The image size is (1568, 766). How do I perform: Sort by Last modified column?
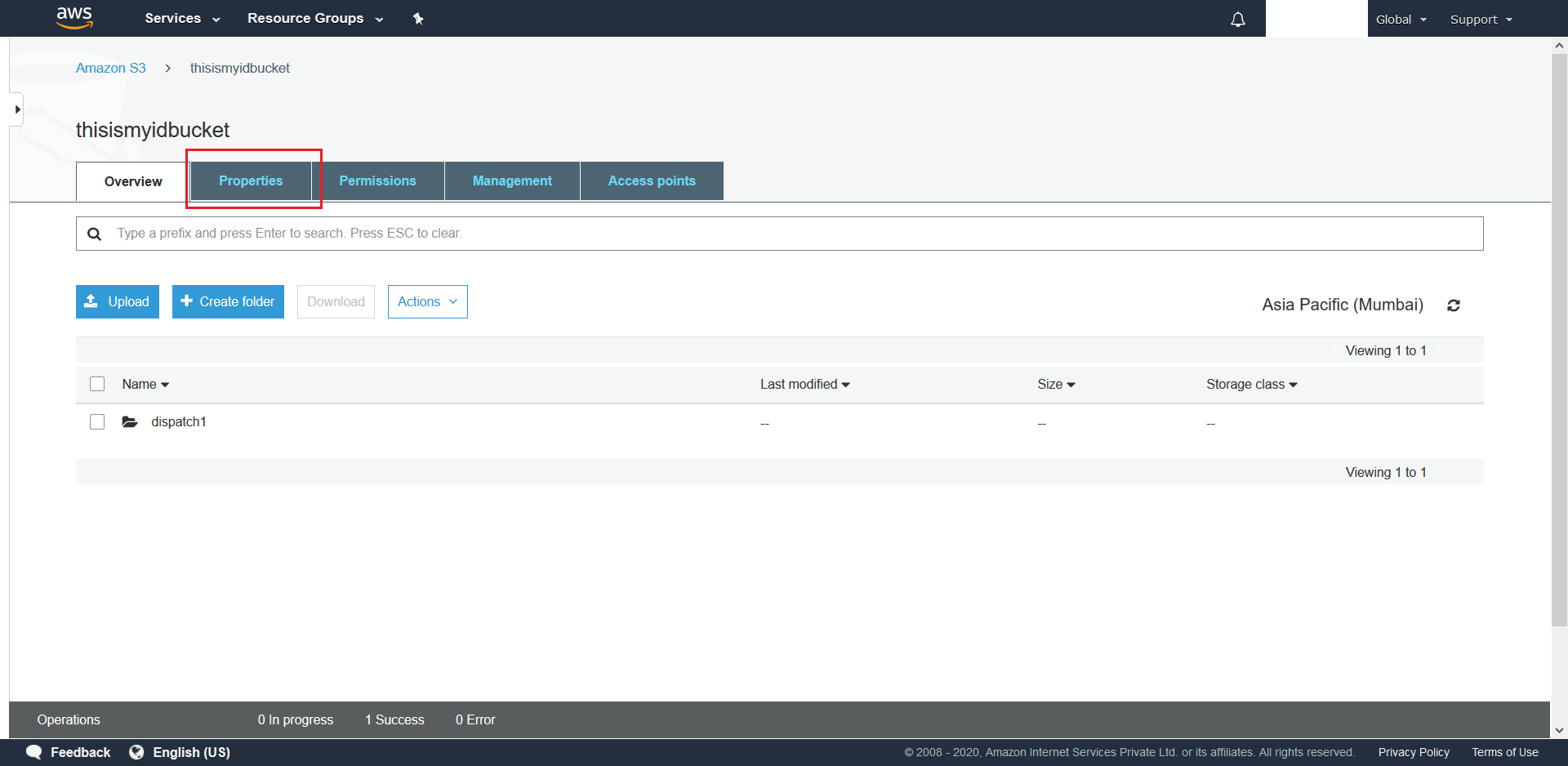coord(804,384)
